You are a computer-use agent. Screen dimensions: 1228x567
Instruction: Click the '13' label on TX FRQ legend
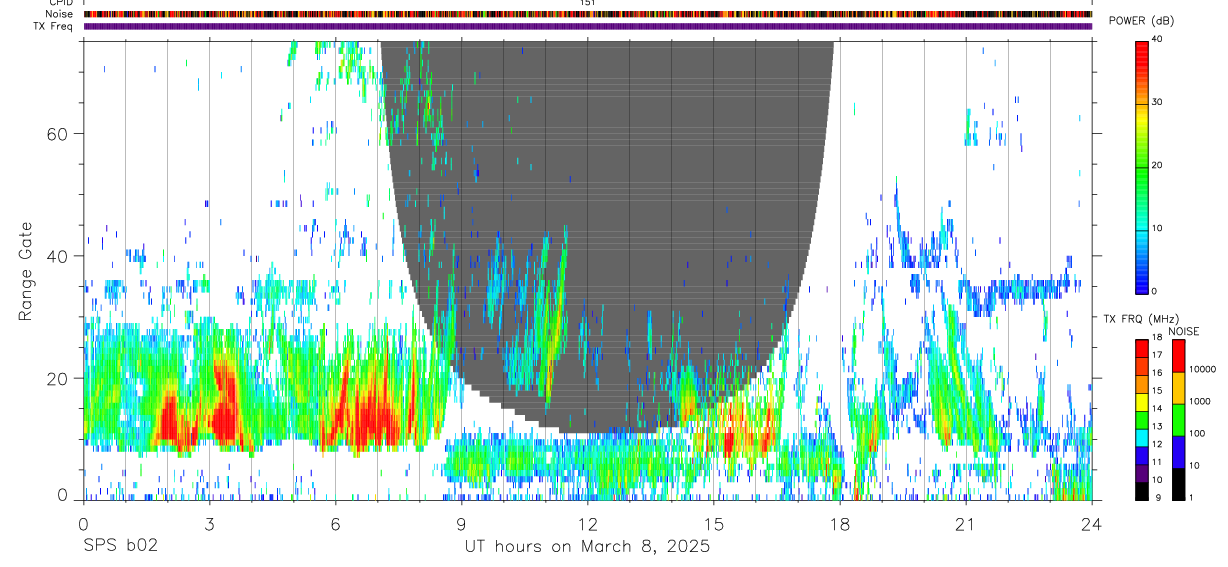coord(1155,427)
